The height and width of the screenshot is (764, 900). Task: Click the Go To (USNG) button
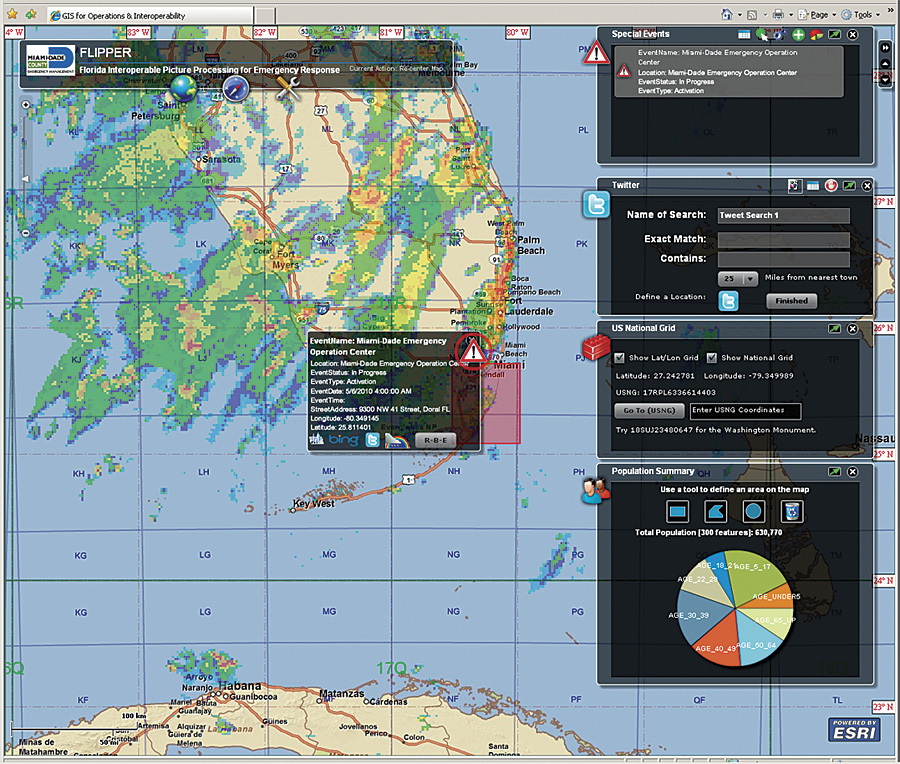pyautogui.click(x=649, y=410)
